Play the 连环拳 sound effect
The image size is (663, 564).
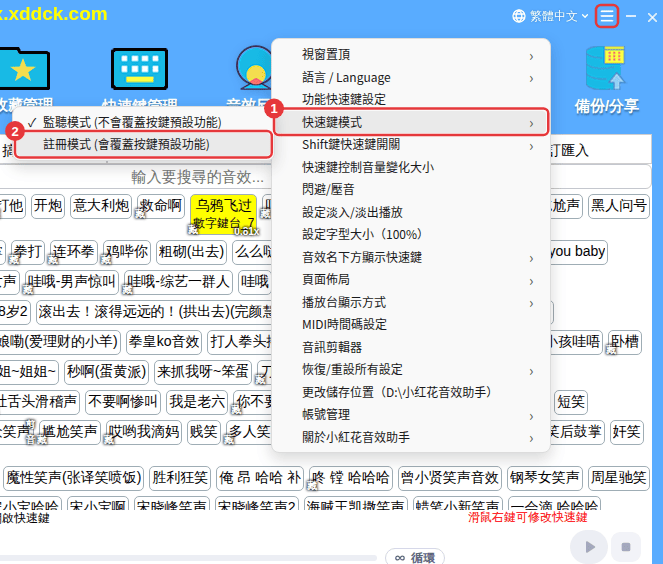coord(74,252)
